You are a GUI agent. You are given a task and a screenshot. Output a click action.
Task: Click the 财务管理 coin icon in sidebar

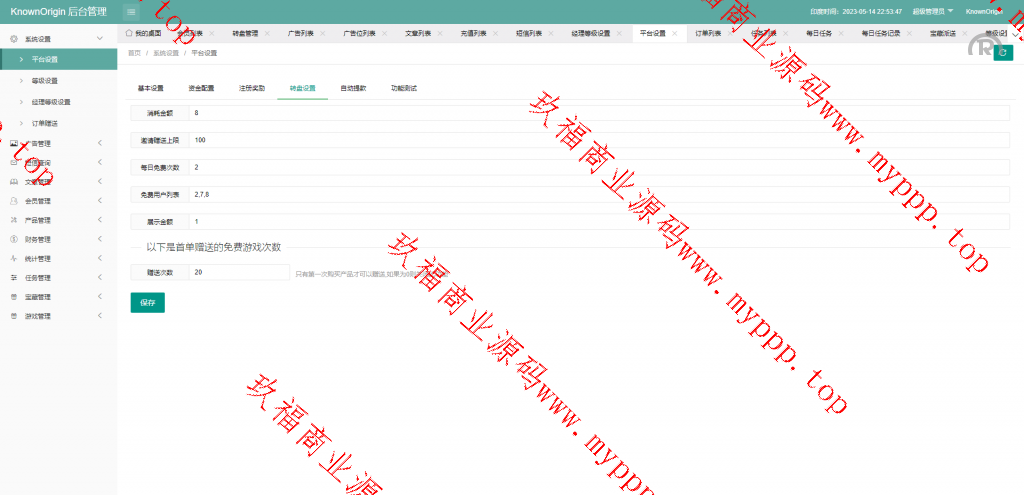pos(14,239)
